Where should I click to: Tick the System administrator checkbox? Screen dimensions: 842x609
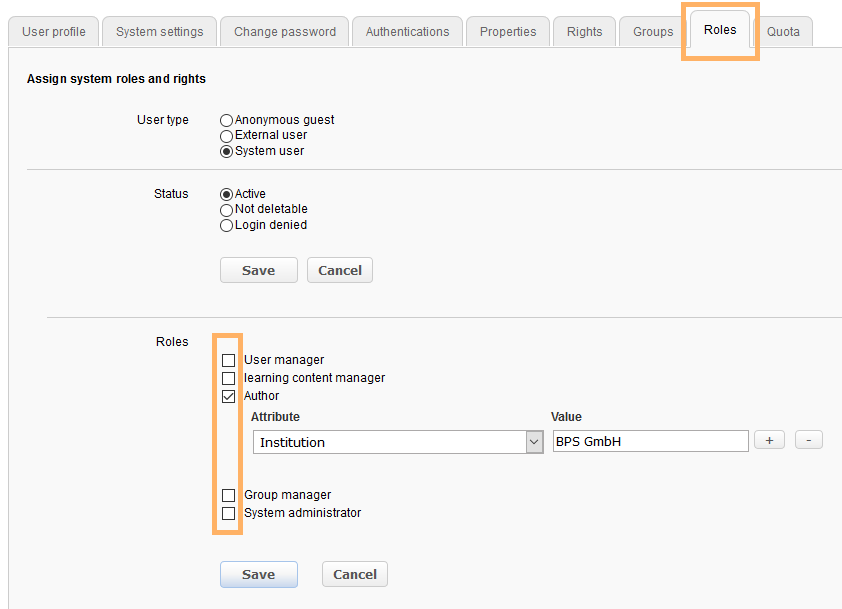pos(228,513)
